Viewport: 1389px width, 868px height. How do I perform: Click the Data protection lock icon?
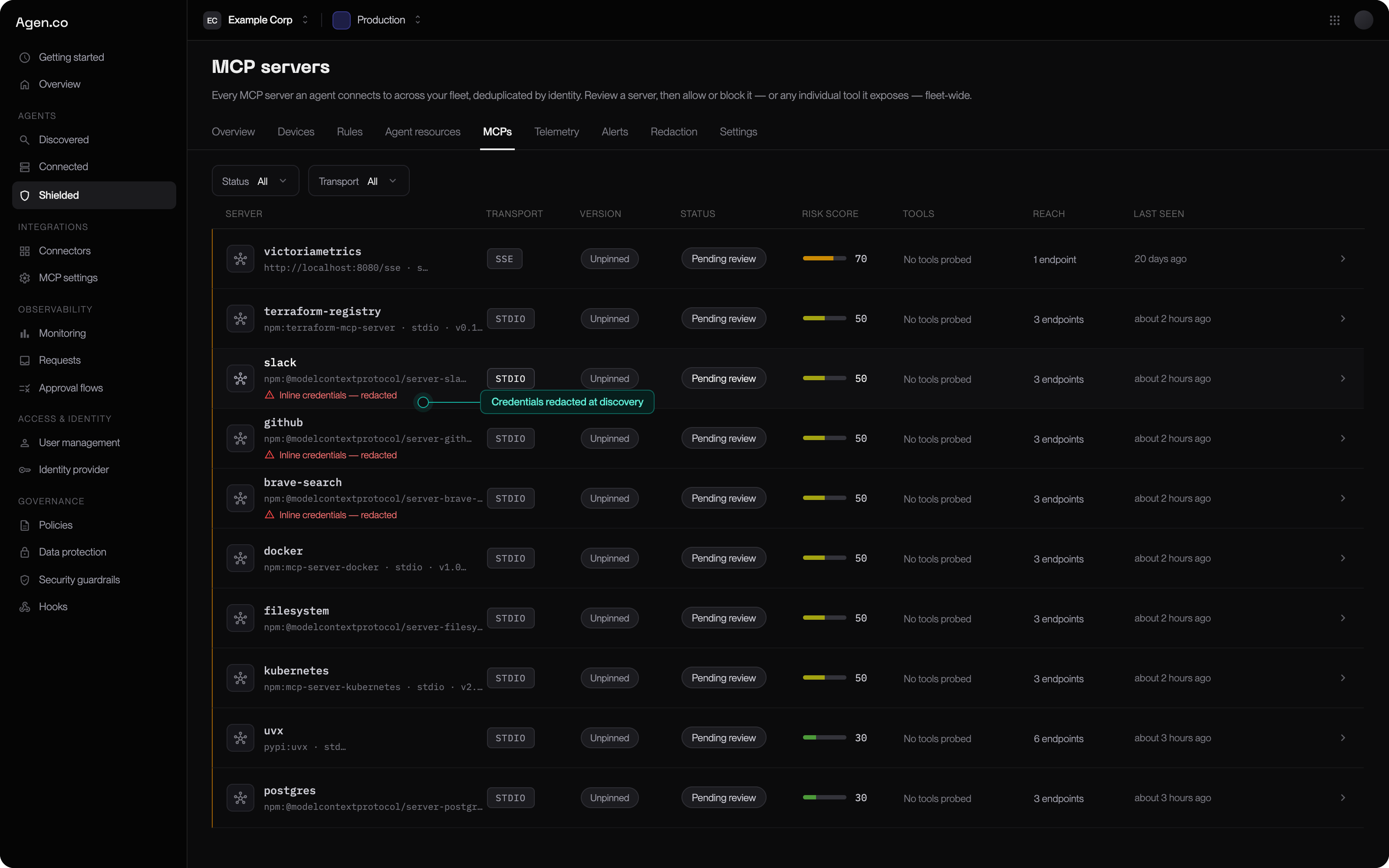pyautogui.click(x=25, y=552)
